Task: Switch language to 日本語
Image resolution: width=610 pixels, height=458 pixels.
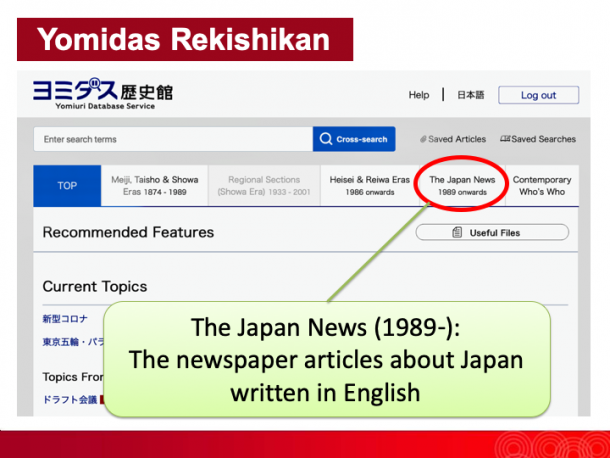Action: pos(470,95)
